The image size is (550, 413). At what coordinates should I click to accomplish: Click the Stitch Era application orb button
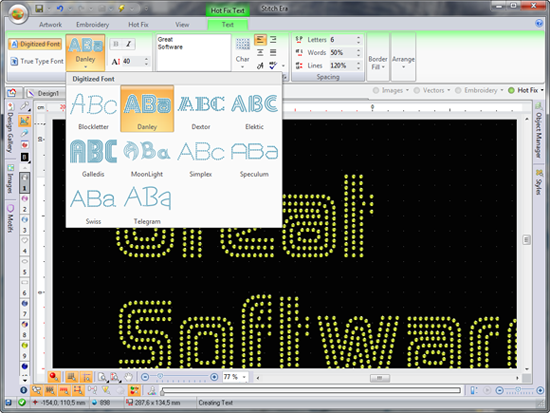[18, 14]
